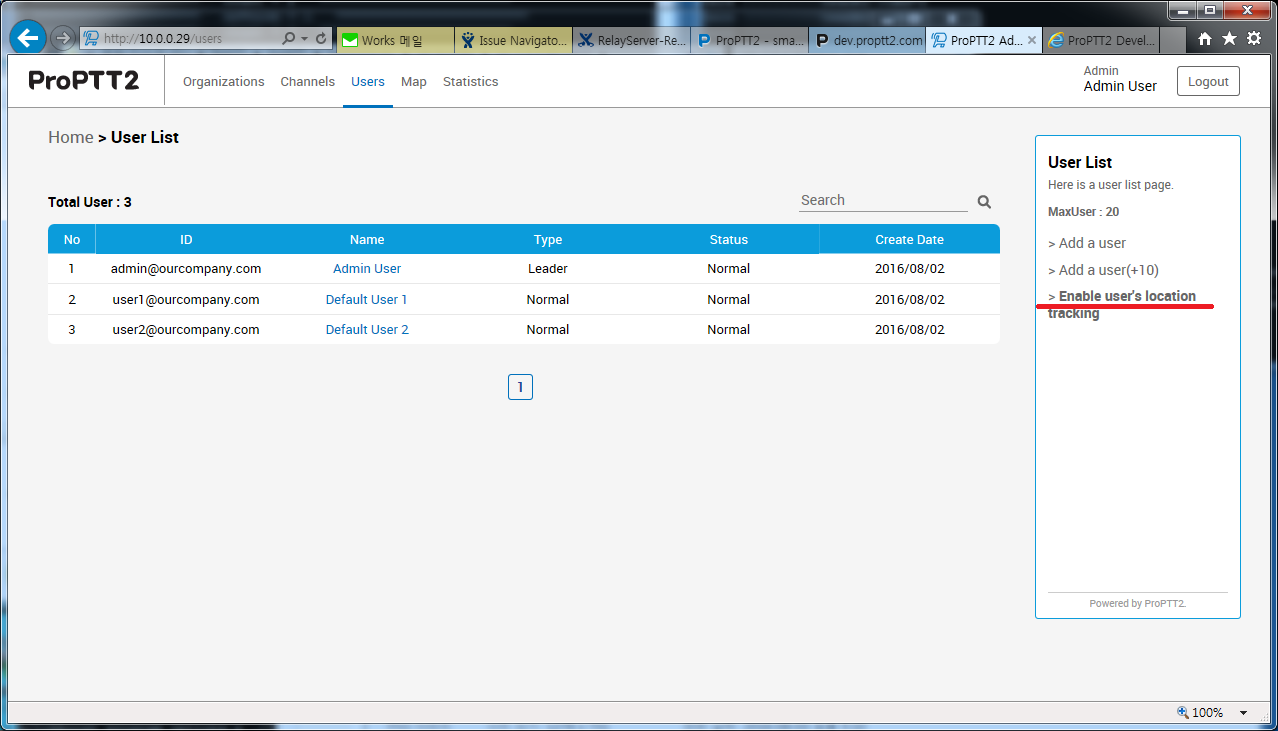Open the favorites star icon
1278x731 pixels.
(1229, 38)
